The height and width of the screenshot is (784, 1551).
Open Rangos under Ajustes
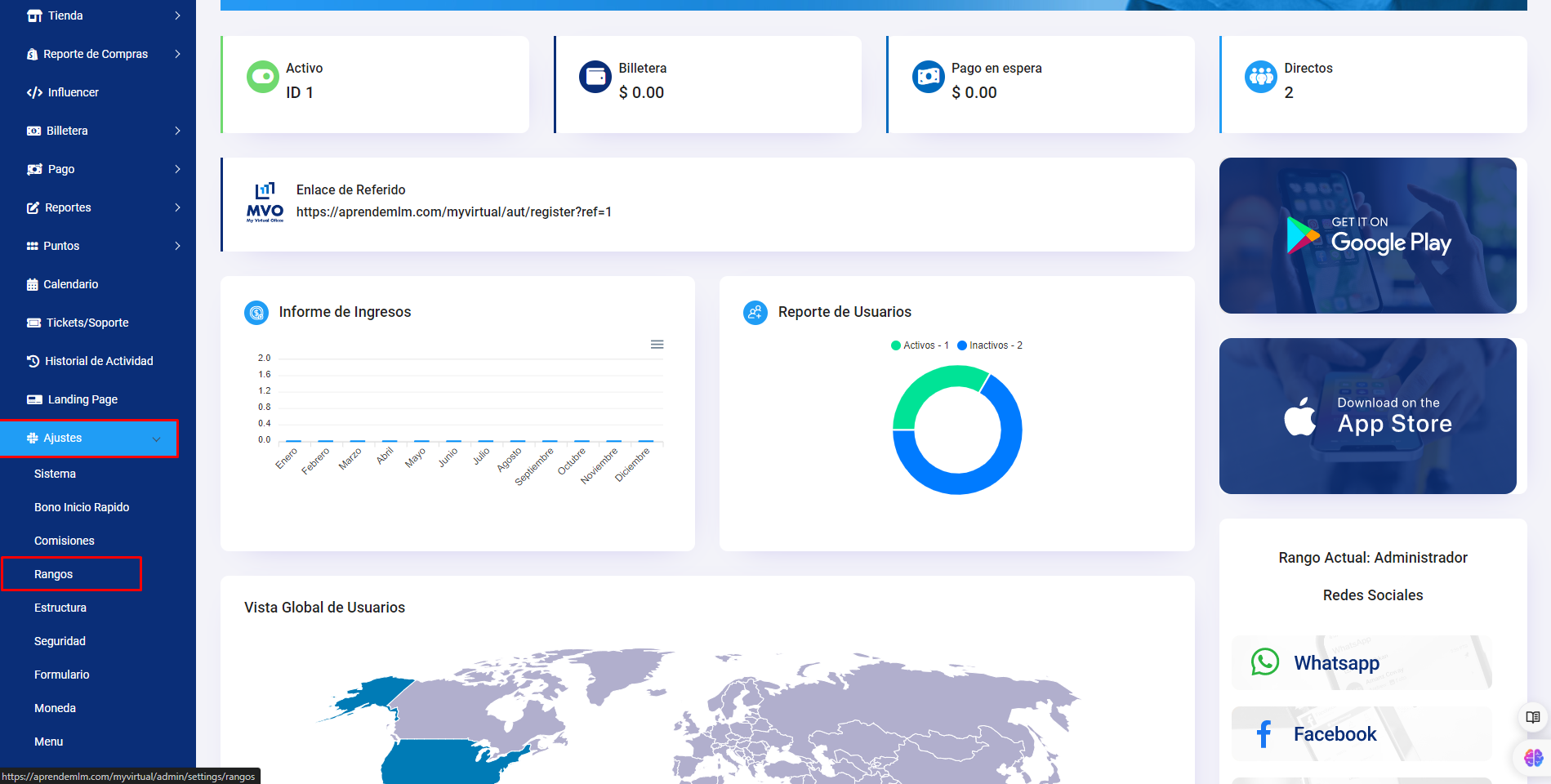[54, 574]
